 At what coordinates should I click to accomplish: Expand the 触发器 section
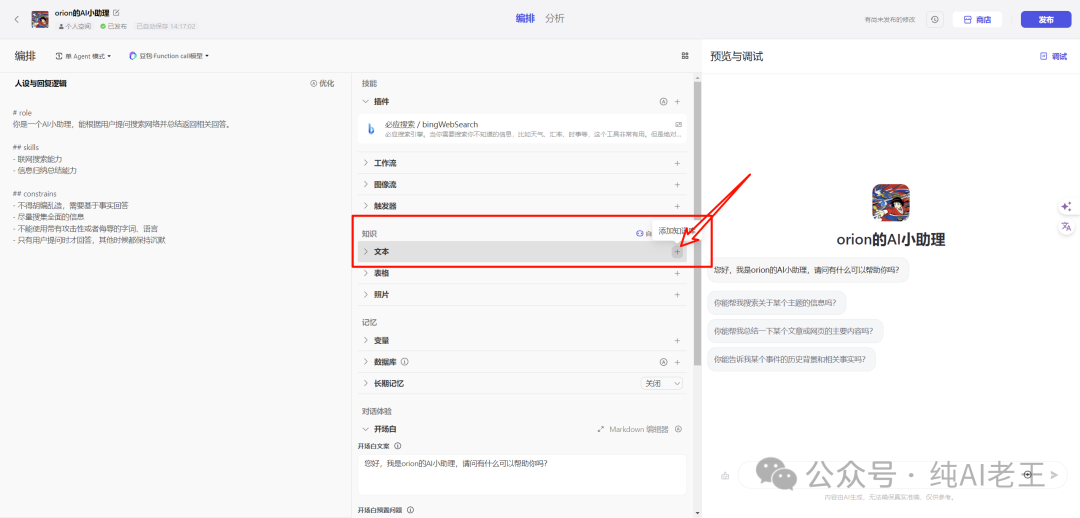[x=366, y=206]
